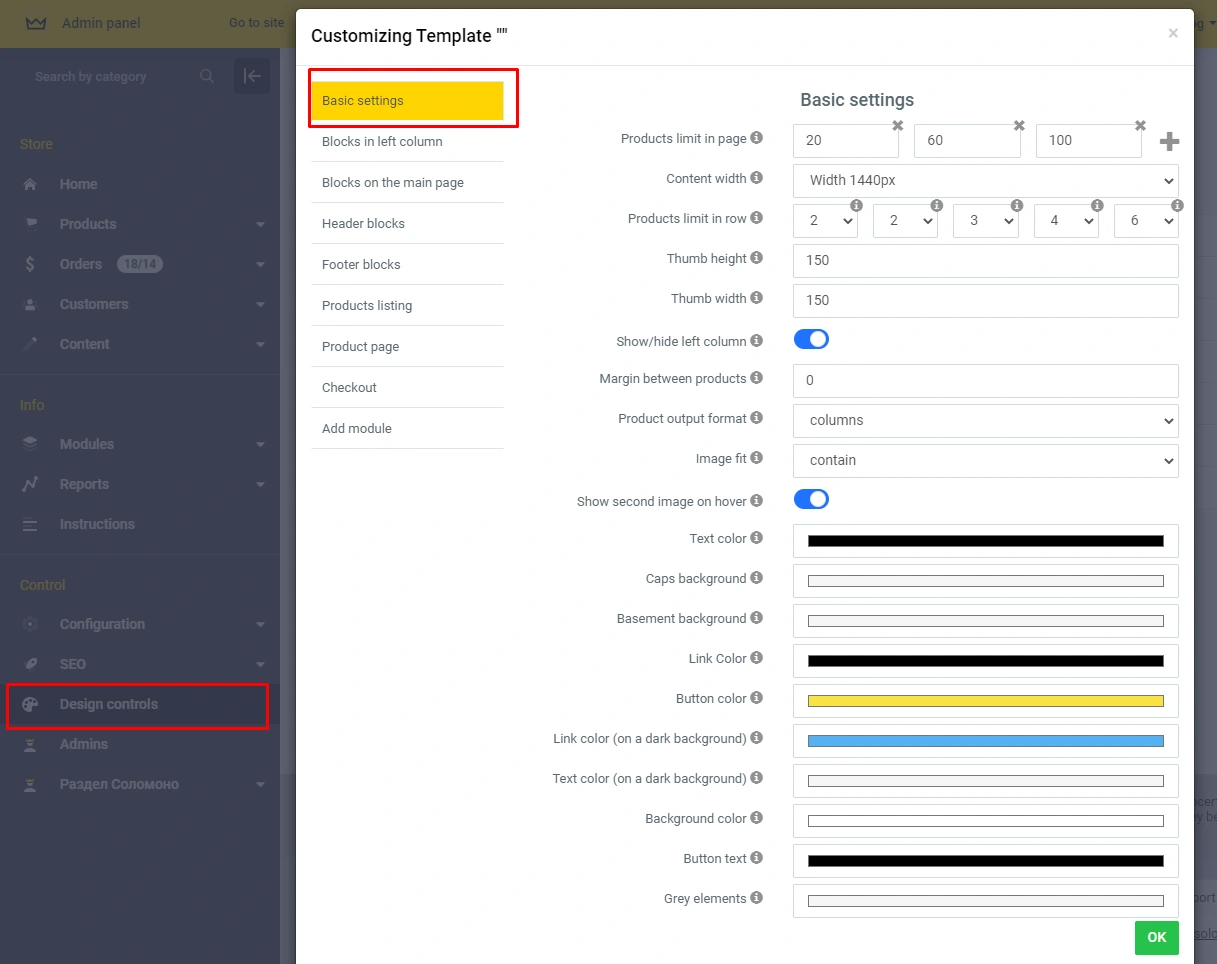Remove the 20 products limit value
The height and width of the screenshot is (964, 1217).
(897, 126)
